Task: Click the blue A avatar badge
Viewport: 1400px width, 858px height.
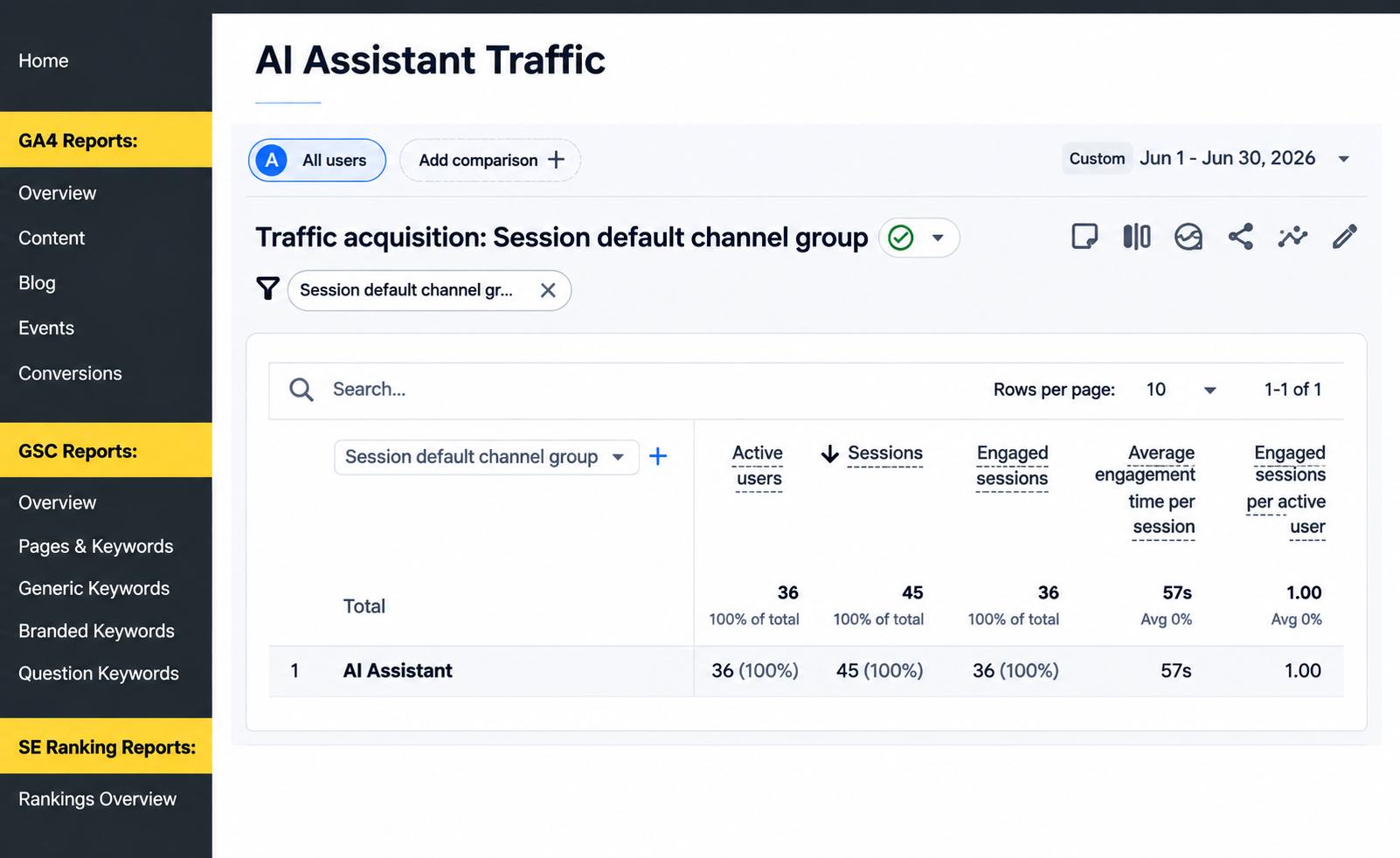Action: (x=272, y=160)
